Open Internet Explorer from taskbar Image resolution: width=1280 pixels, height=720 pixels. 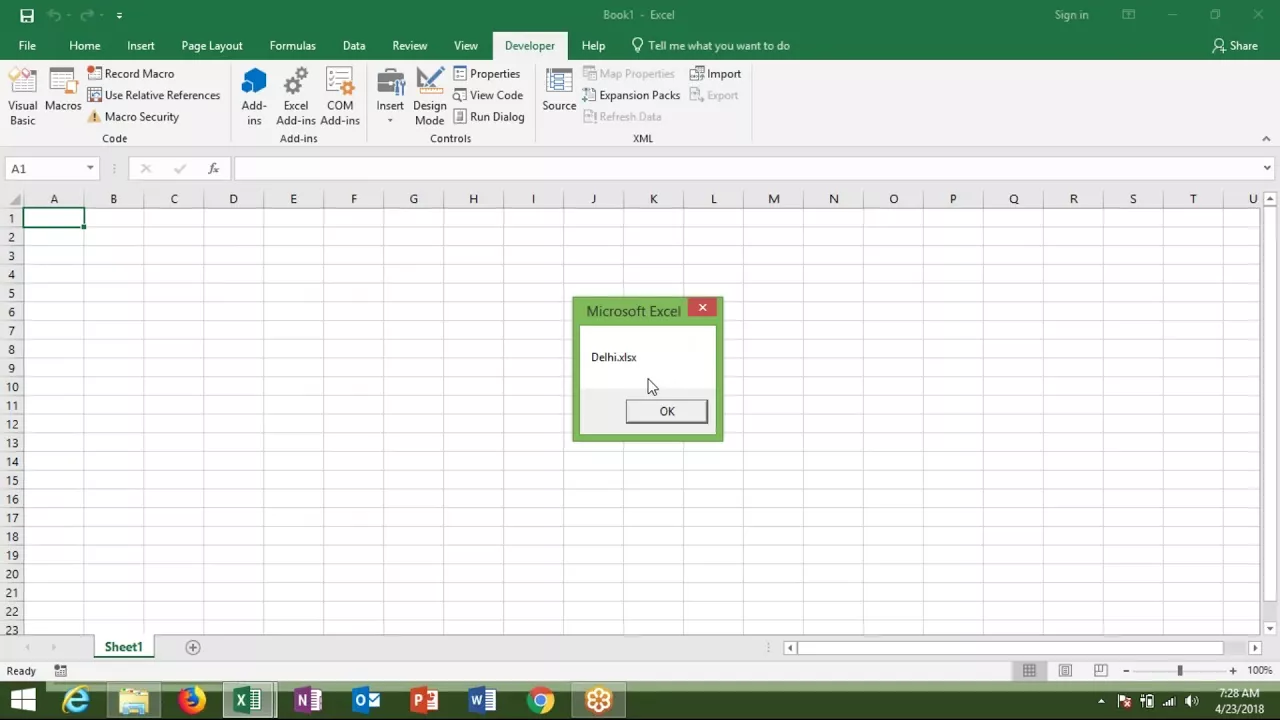click(x=76, y=700)
